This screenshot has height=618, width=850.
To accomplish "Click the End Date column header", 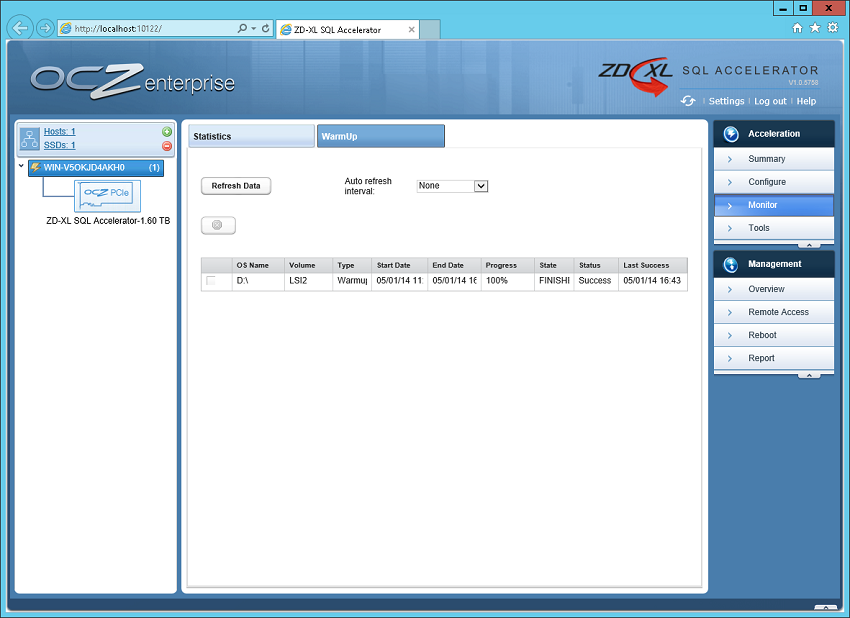I will (x=454, y=265).
